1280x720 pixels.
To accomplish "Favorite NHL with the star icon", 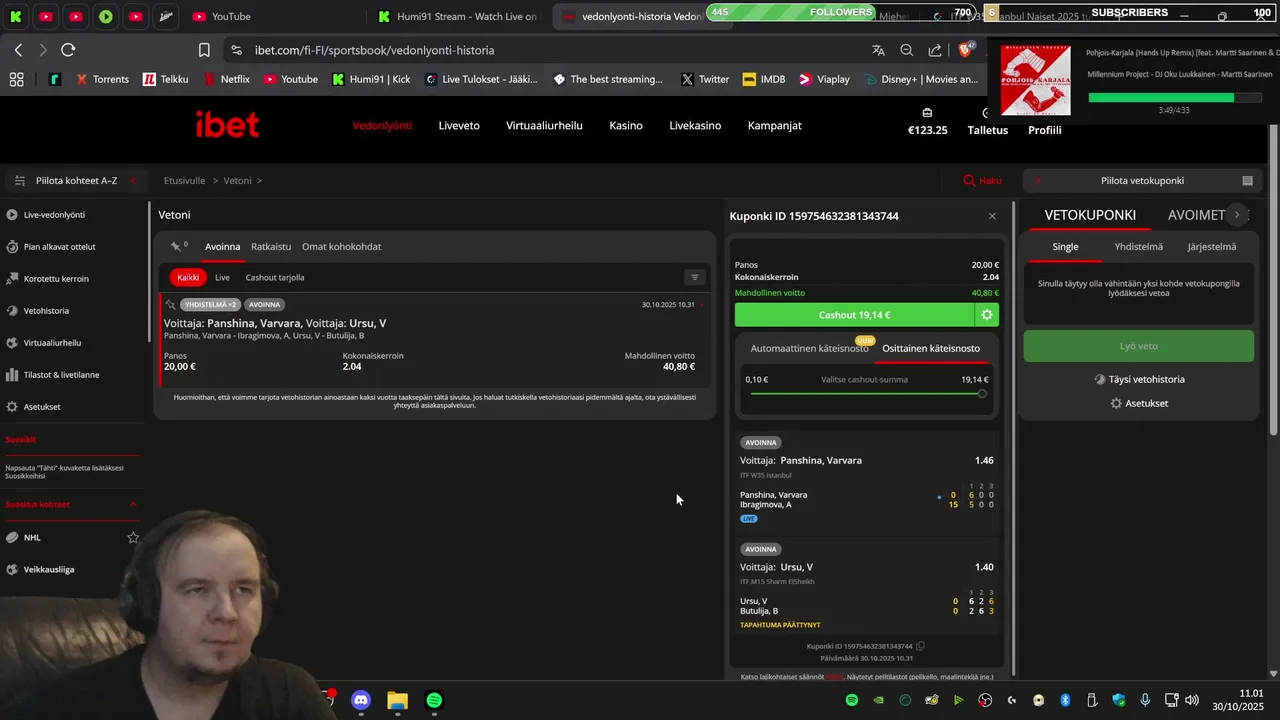I will coord(133,537).
